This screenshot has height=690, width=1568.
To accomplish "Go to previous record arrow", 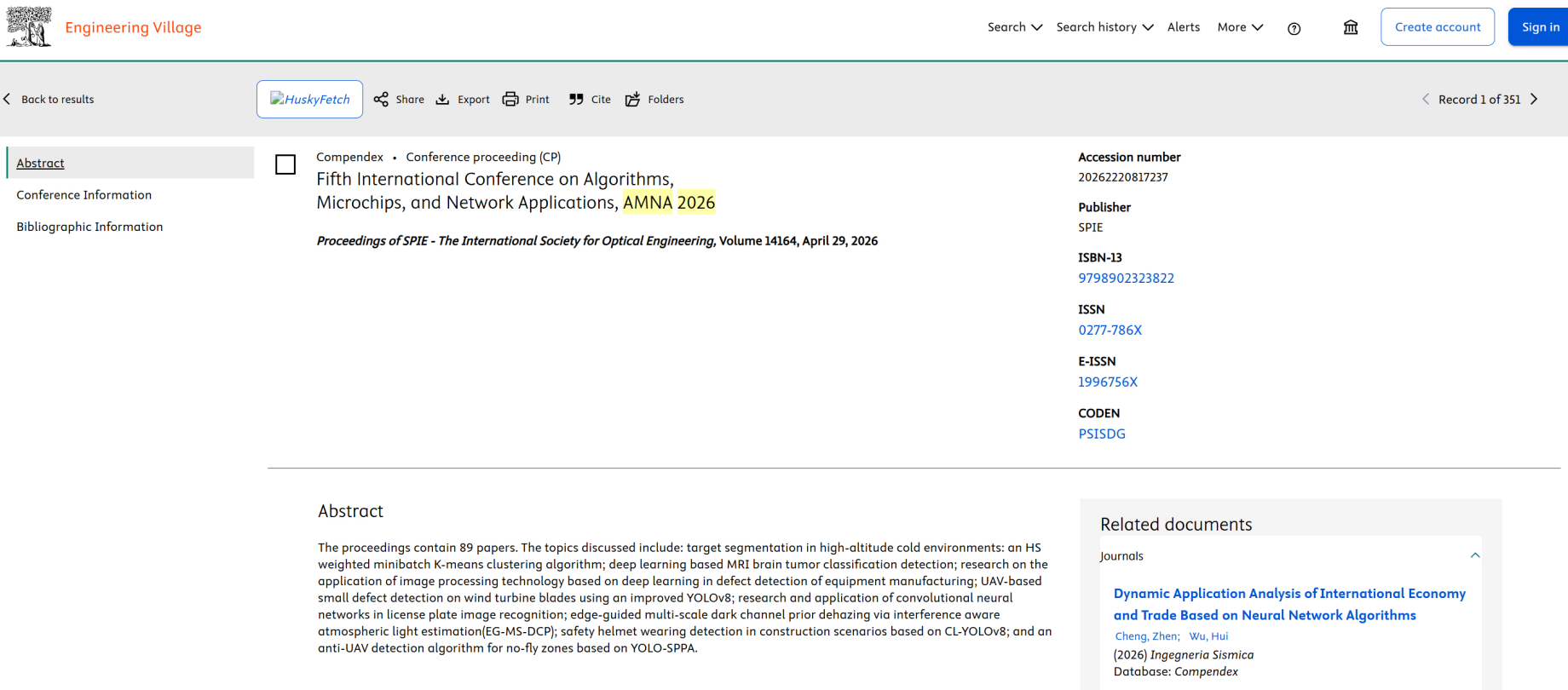I will [1426, 99].
